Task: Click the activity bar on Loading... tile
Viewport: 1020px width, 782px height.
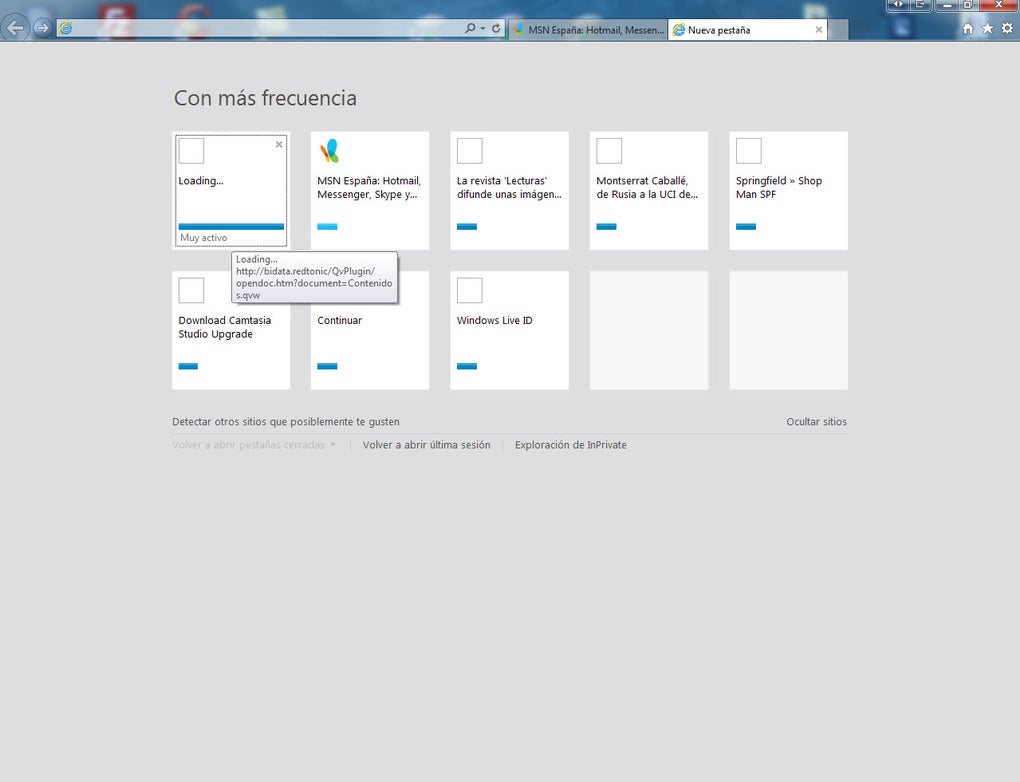Action: click(x=231, y=226)
